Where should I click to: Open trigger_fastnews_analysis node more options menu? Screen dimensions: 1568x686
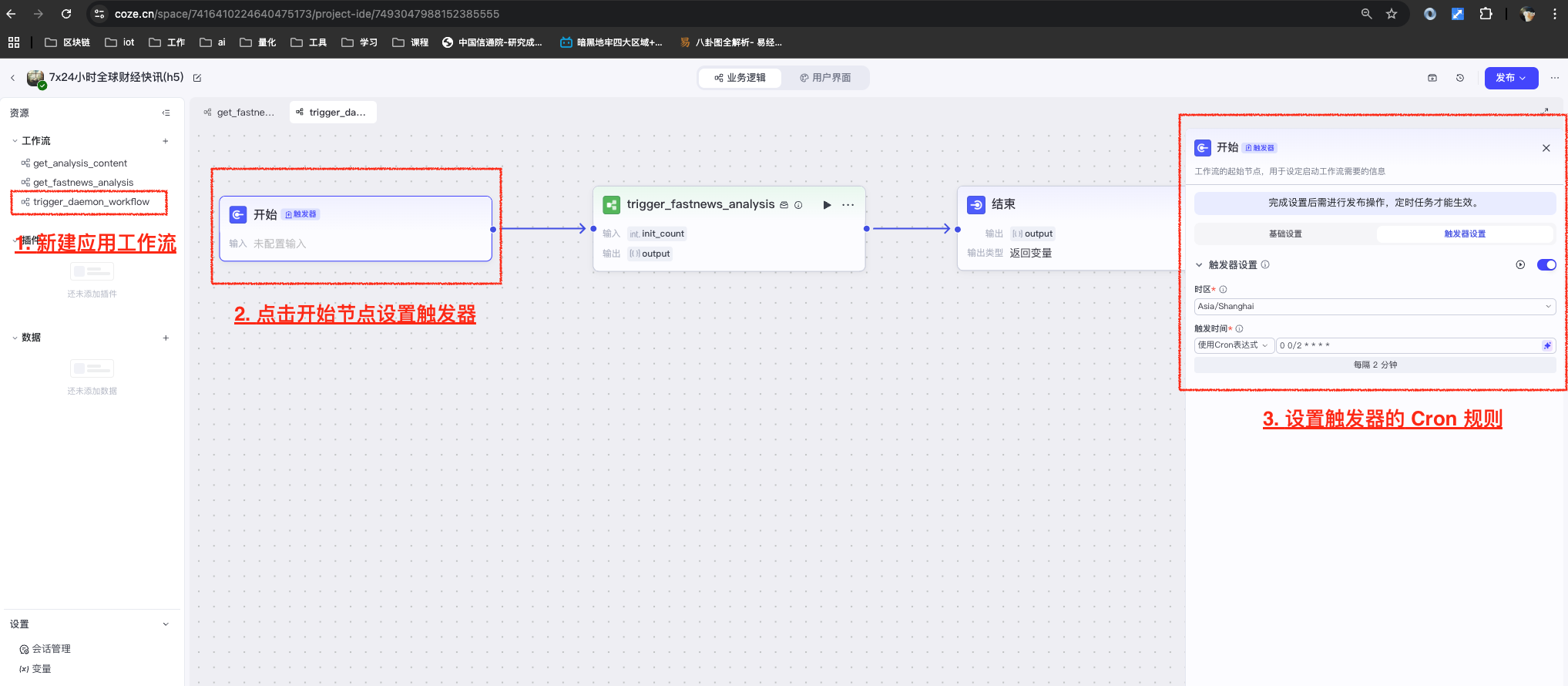(848, 205)
